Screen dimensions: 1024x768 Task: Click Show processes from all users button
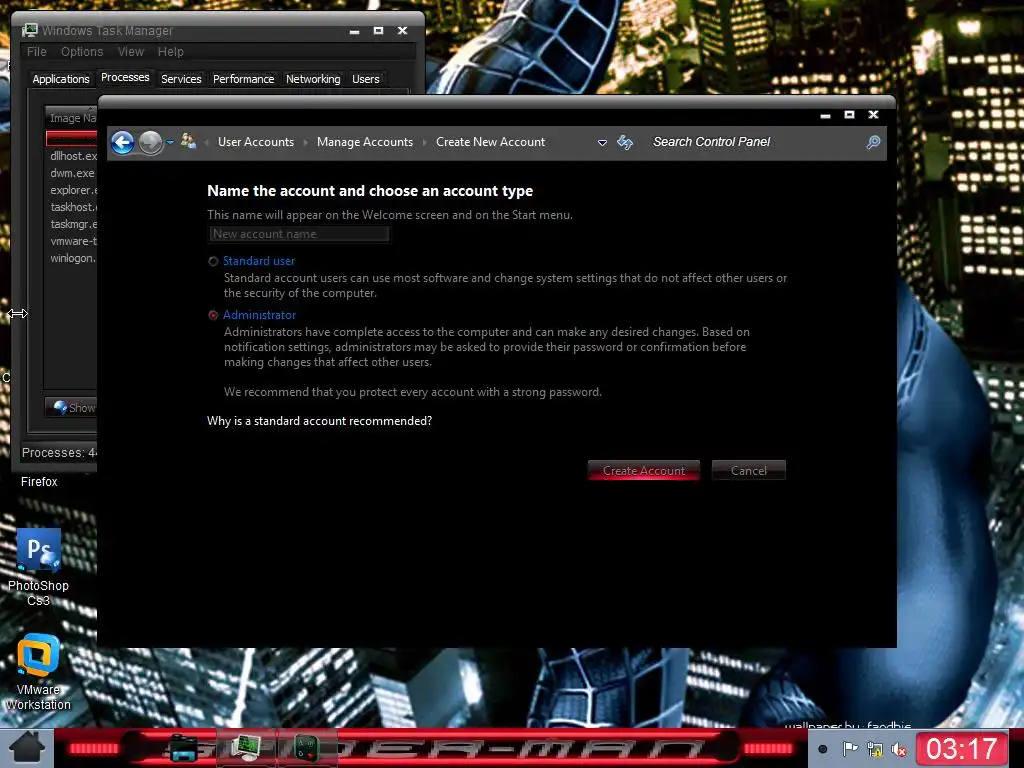click(72, 408)
